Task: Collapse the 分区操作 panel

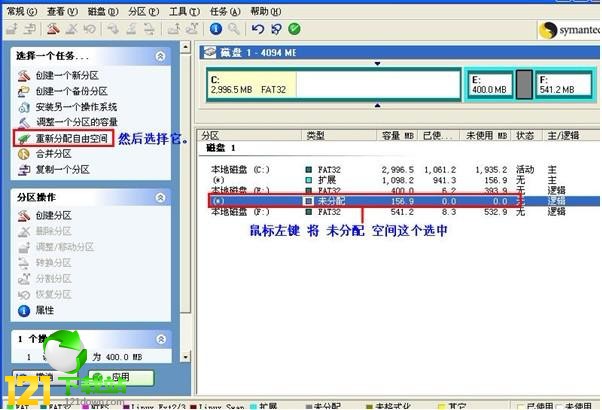Action: [x=160, y=197]
